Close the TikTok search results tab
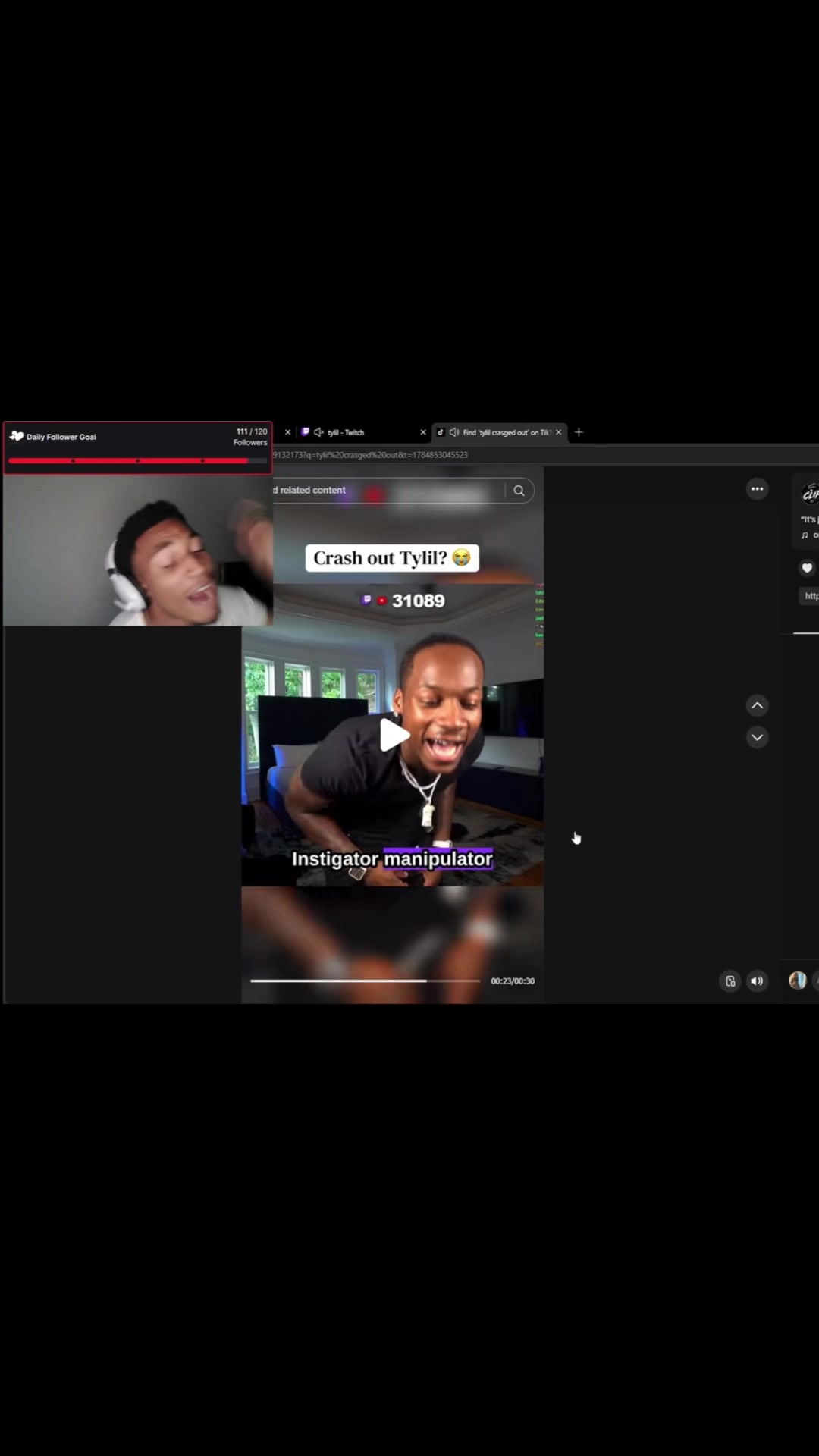The width and height of the screenshot is (819, 1456). [559, 432]
